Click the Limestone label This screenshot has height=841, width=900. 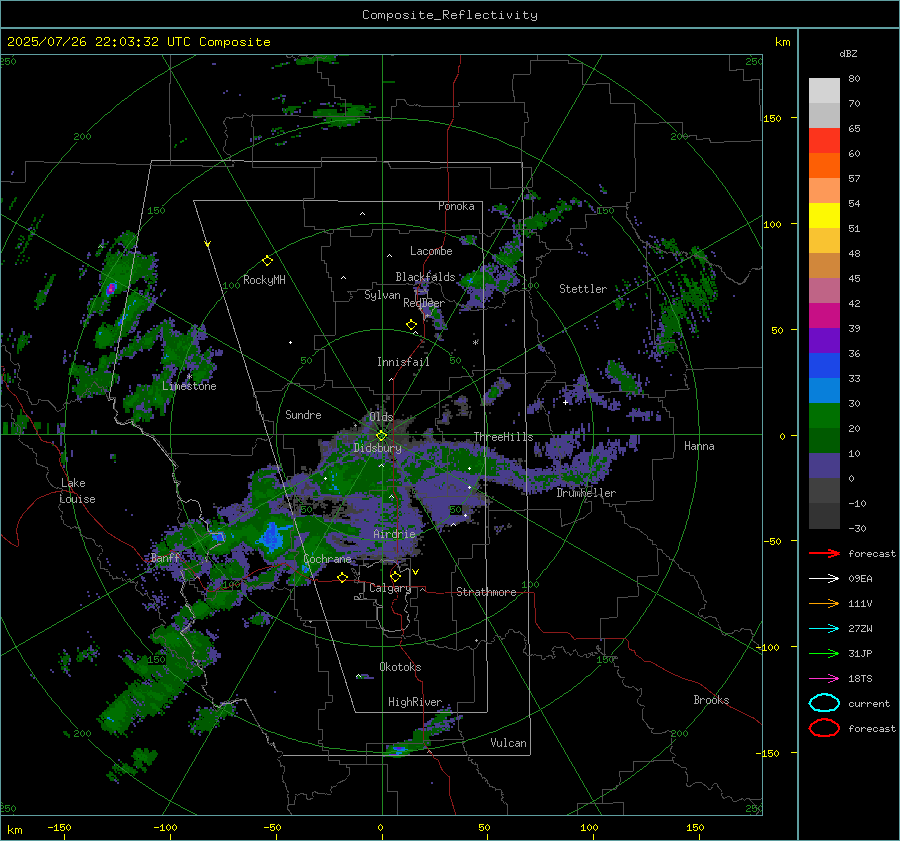pyautogui.click(x=189, y=386)
